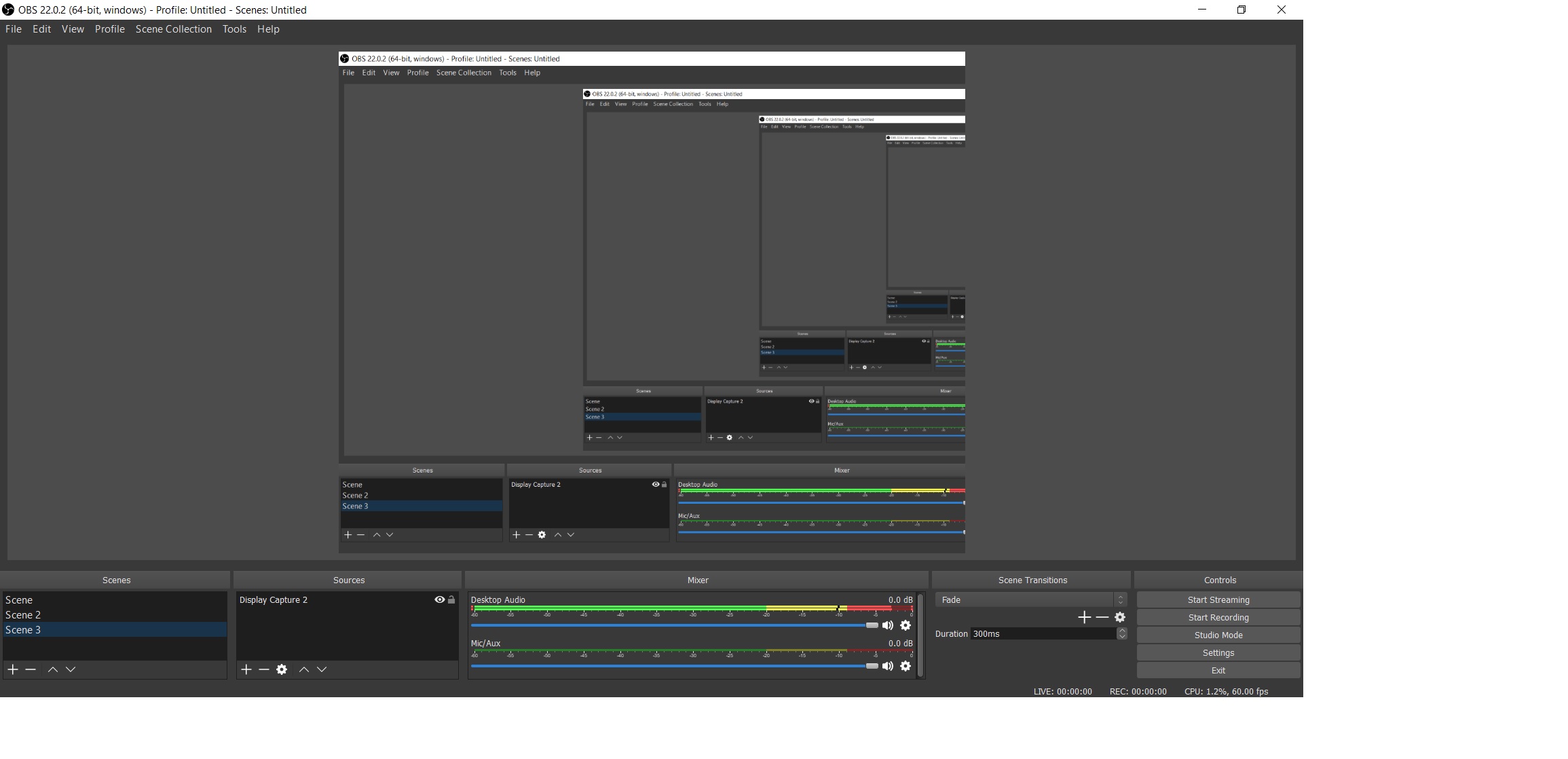Open View menu in menu bar

coord(73,28)
